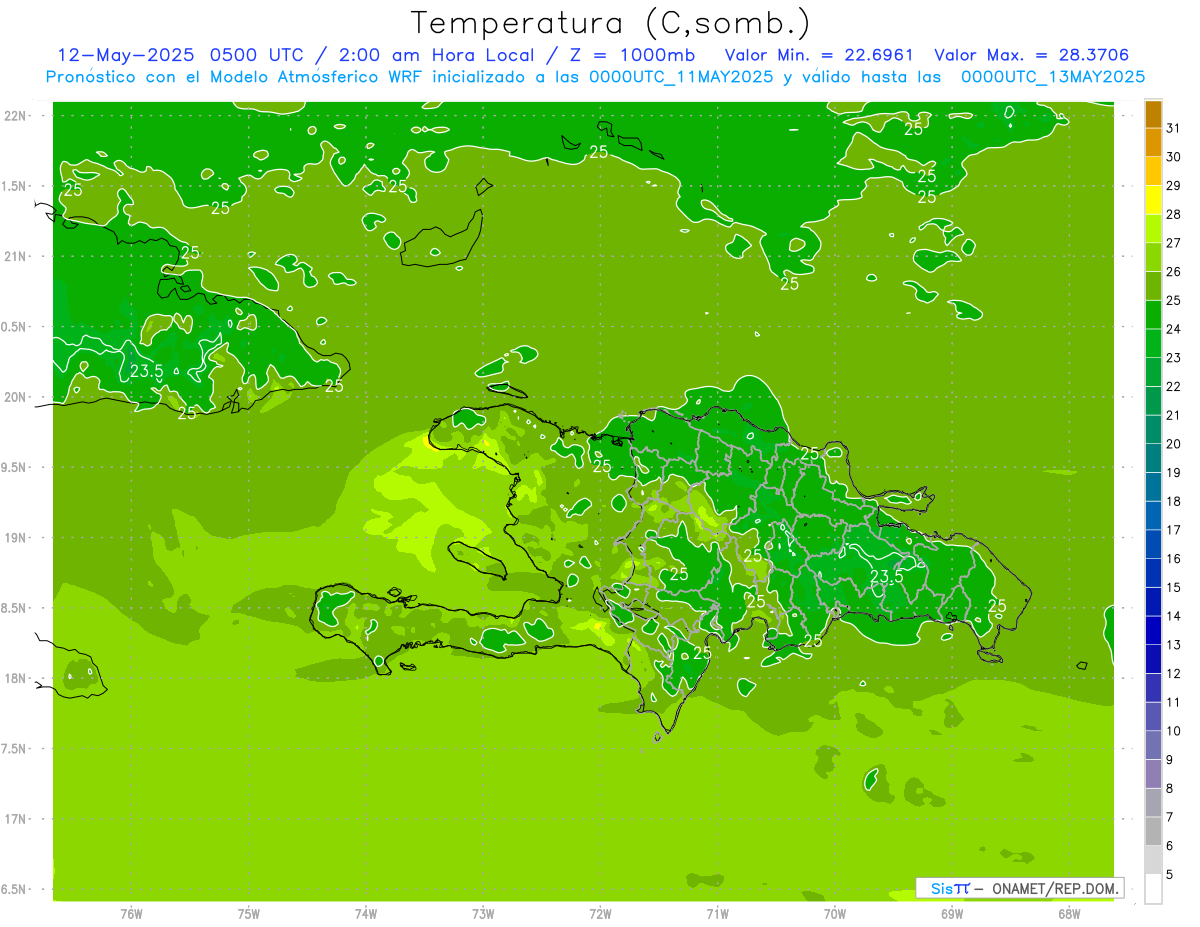
Task: Click the "76W" longitude axis label
Action: coord(131,914)
